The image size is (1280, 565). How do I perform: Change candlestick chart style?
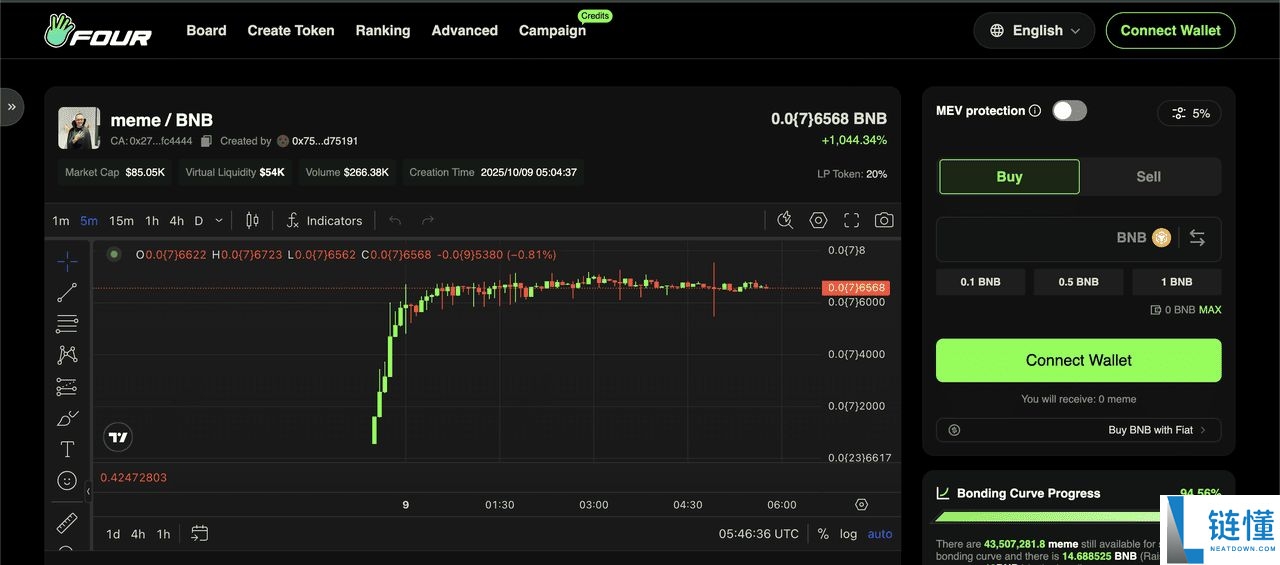pos(252,220)
